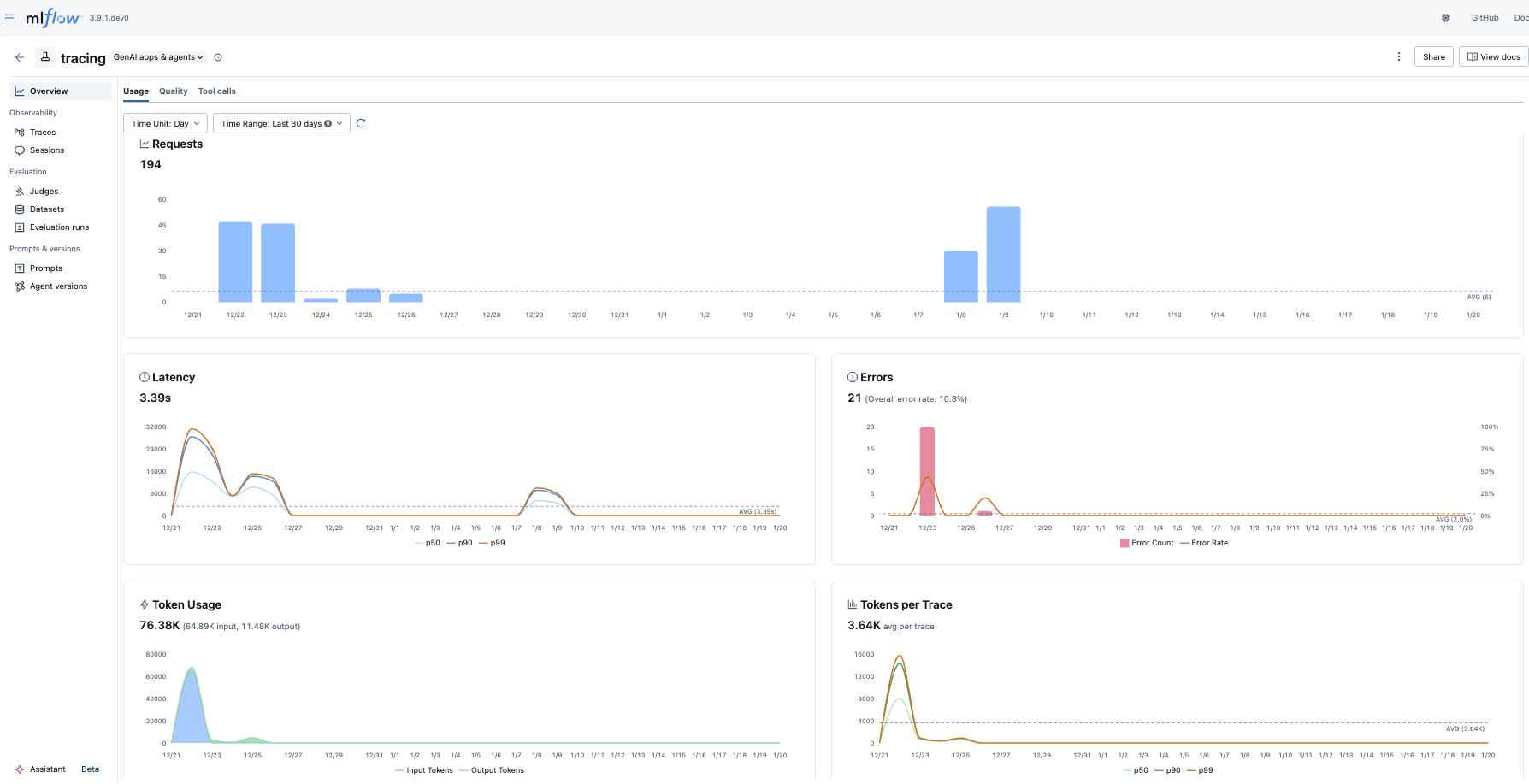Click the mlflow logo in the header
1529x784 pixels.
click(x=51, y=17)
